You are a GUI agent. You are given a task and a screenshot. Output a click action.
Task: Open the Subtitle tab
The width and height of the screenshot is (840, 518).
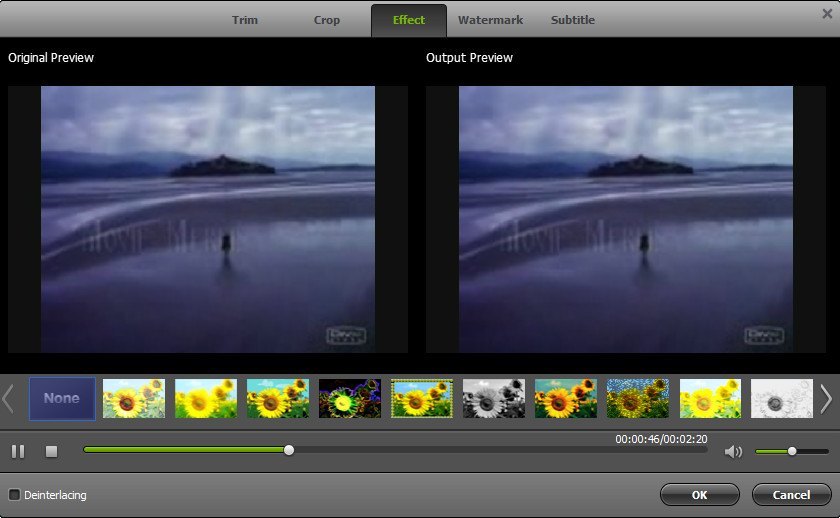tap(573, 20)
